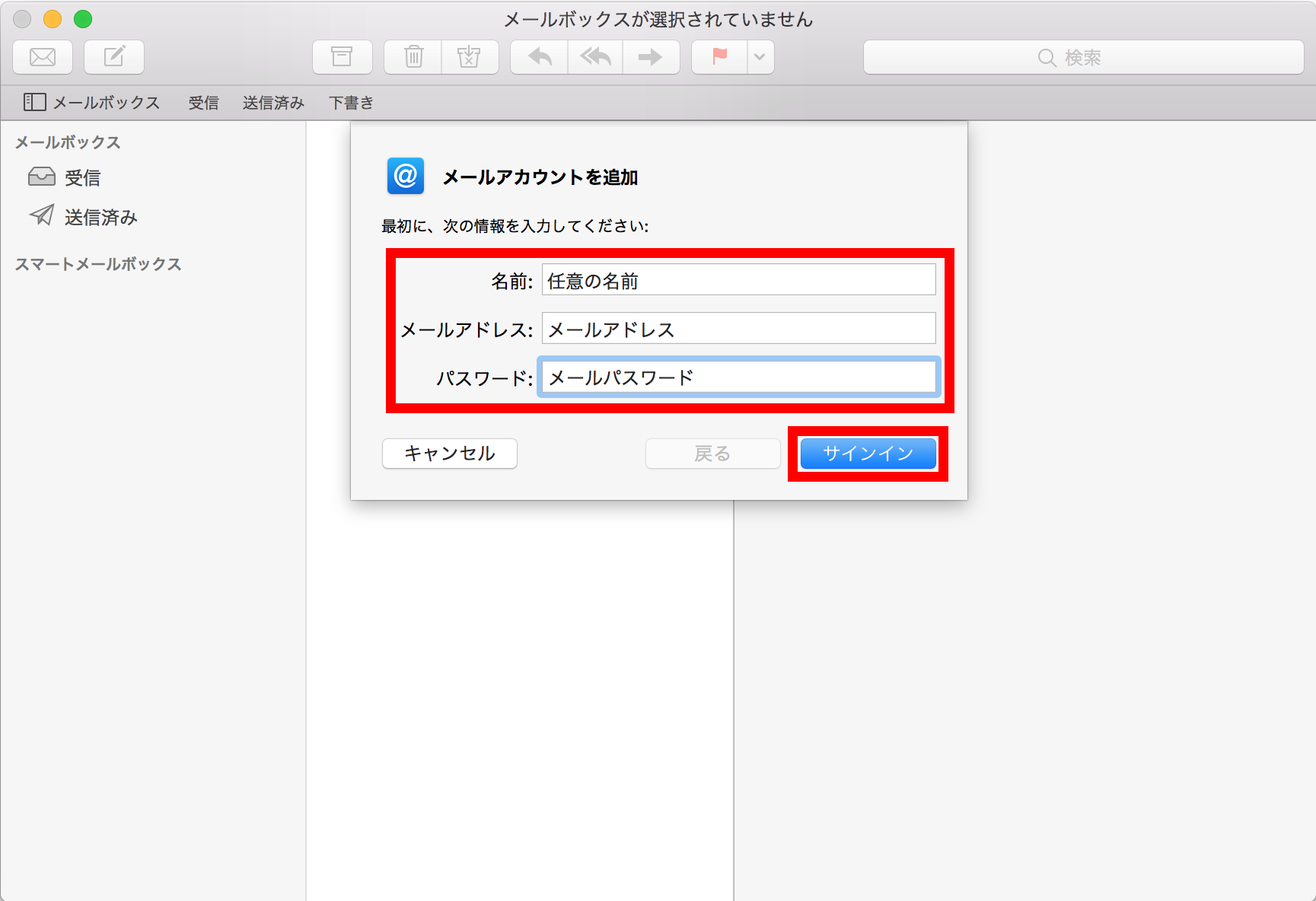Click the キャンセル button
The width and height of the screenshot is (1316, 901).
tap(449, 453)
